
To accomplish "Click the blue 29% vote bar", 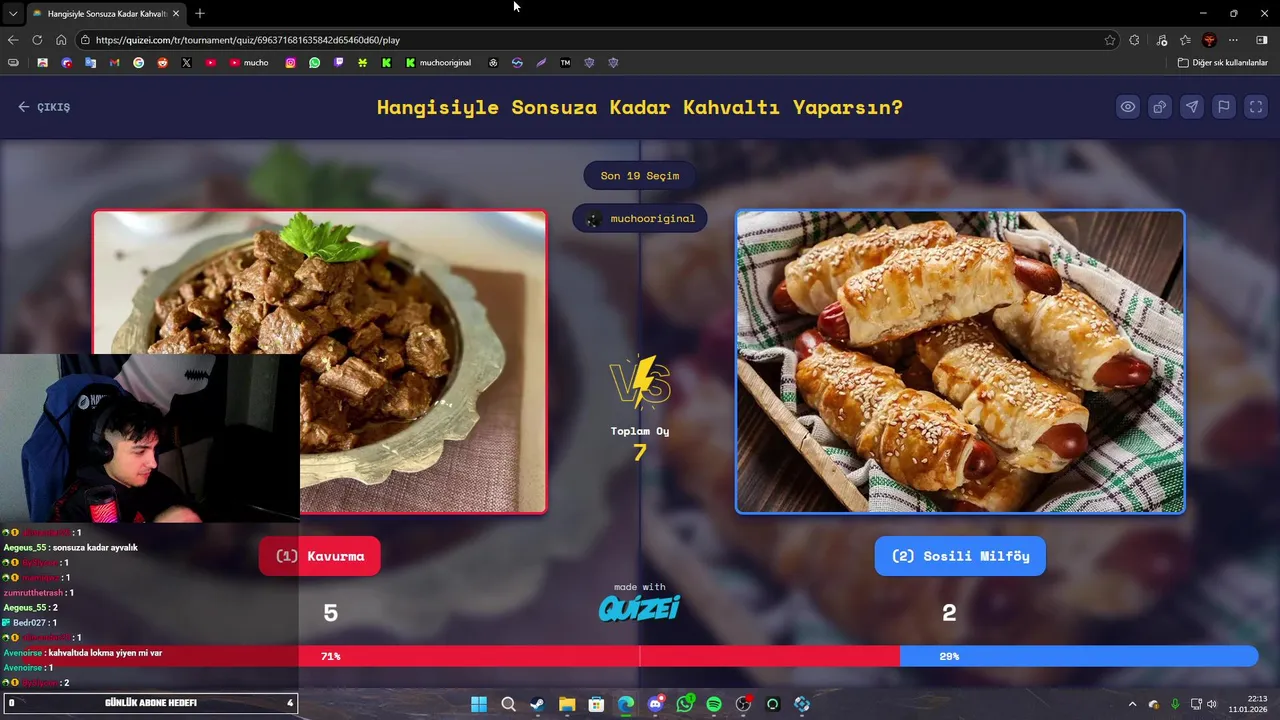I will pyautogui.click(x=1079, y=656).
